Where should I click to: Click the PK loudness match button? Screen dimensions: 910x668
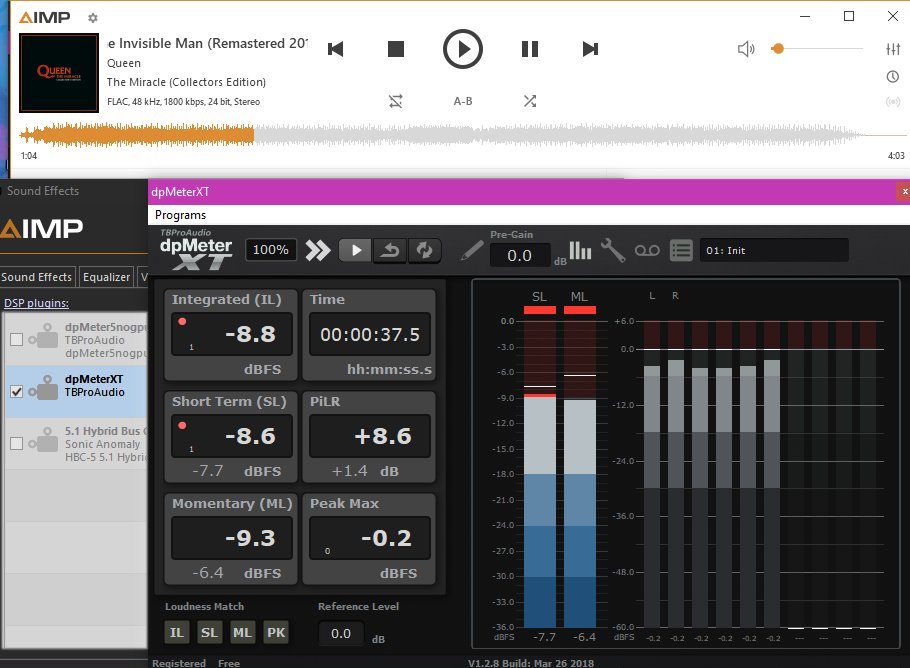(276, 633)
